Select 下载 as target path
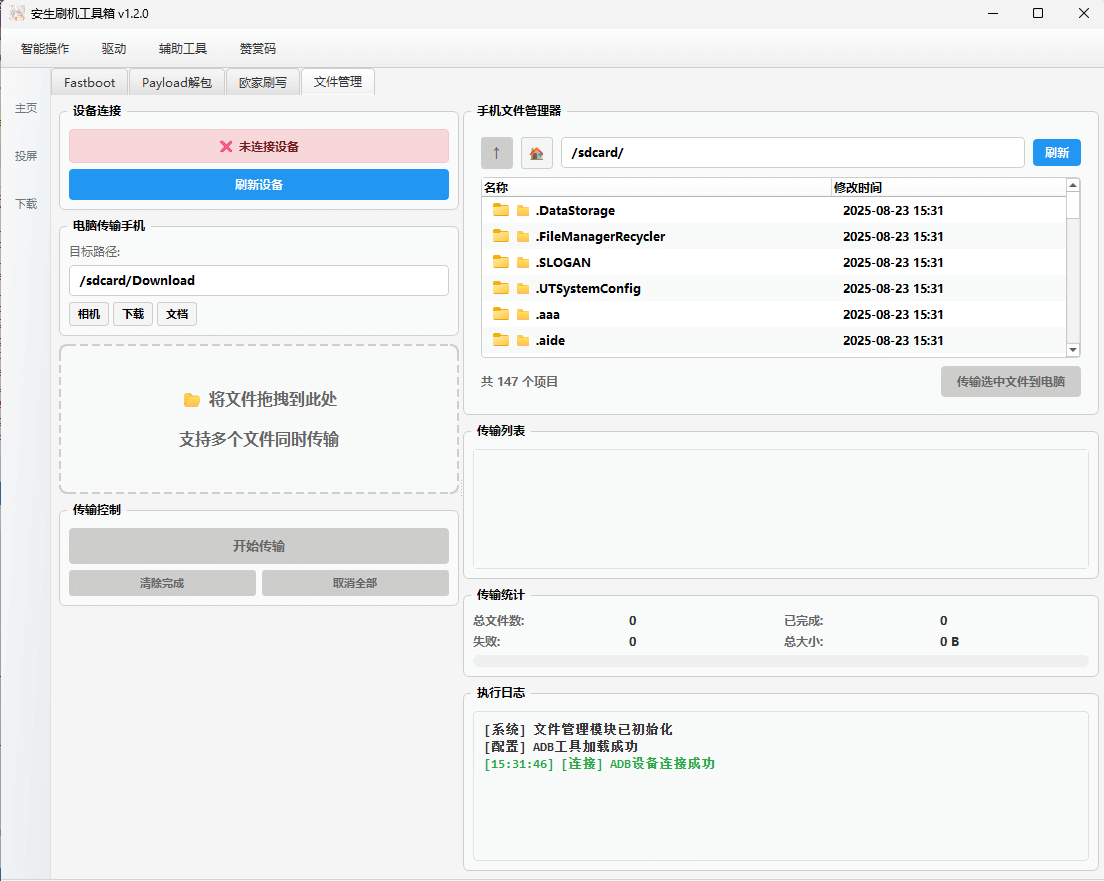Image resolution: width=1104 pixels, height=881 pixels. click(x=132, y=313)
